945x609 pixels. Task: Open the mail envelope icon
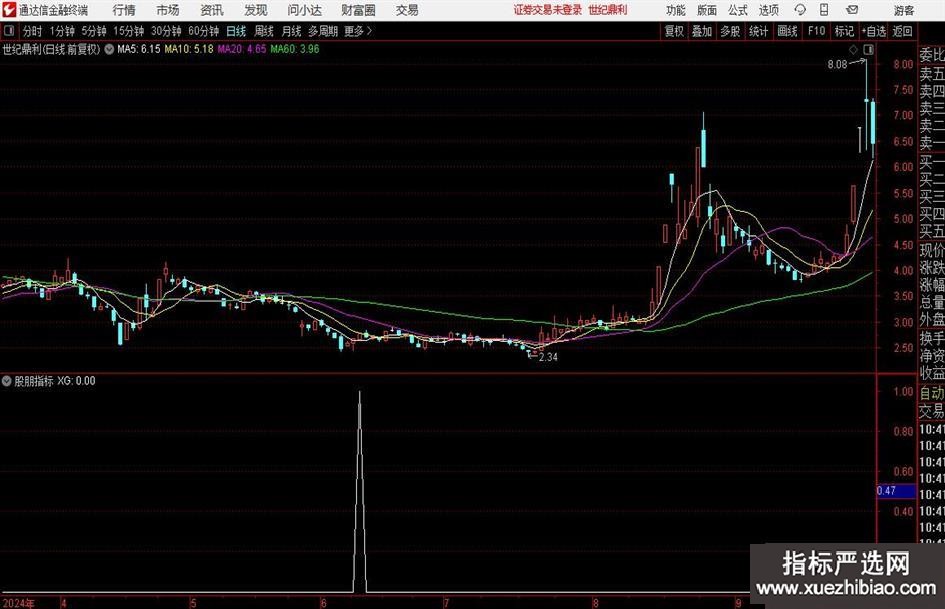pyautogui.click(x=852, y=10)
